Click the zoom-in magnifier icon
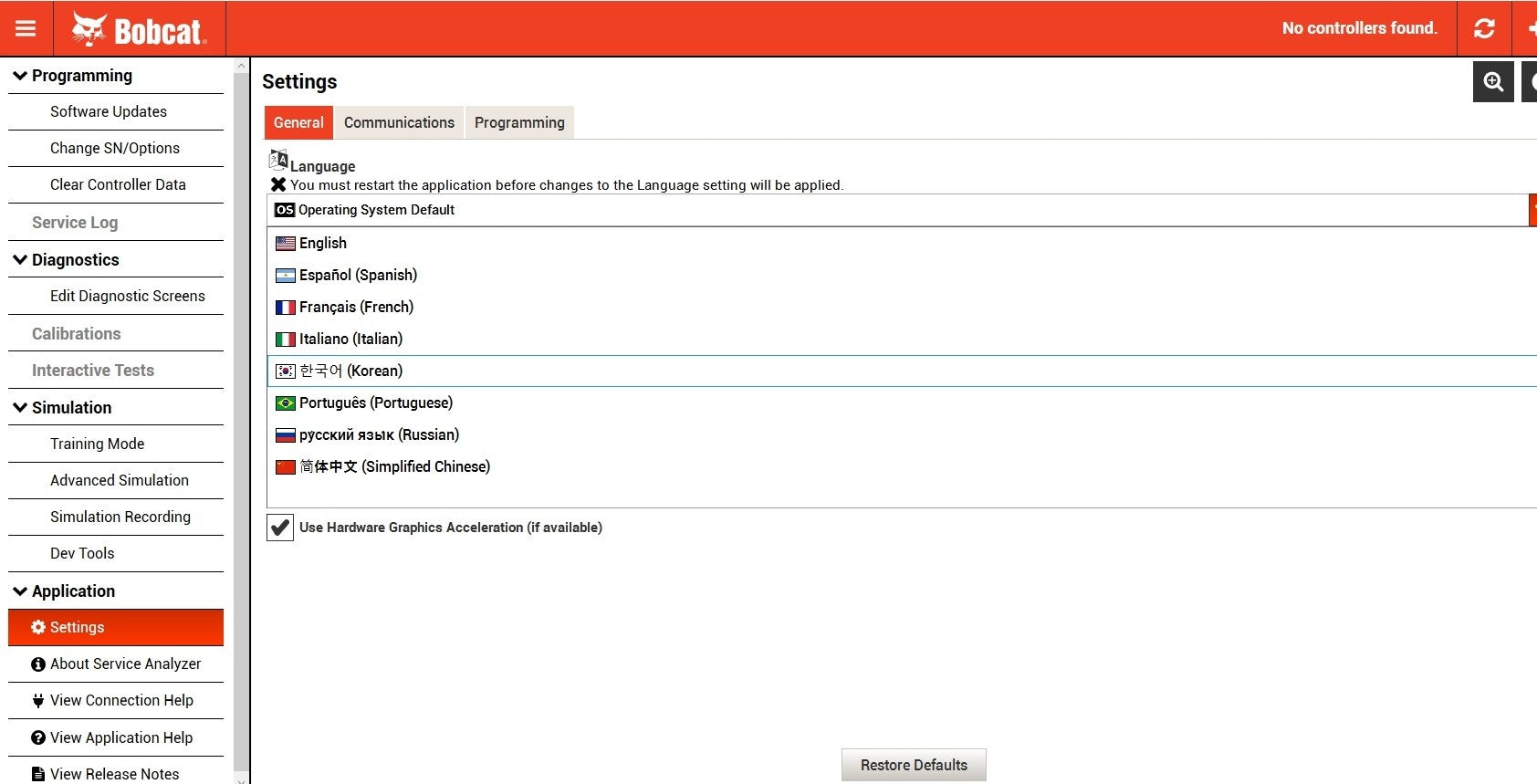 point(1493,82)
